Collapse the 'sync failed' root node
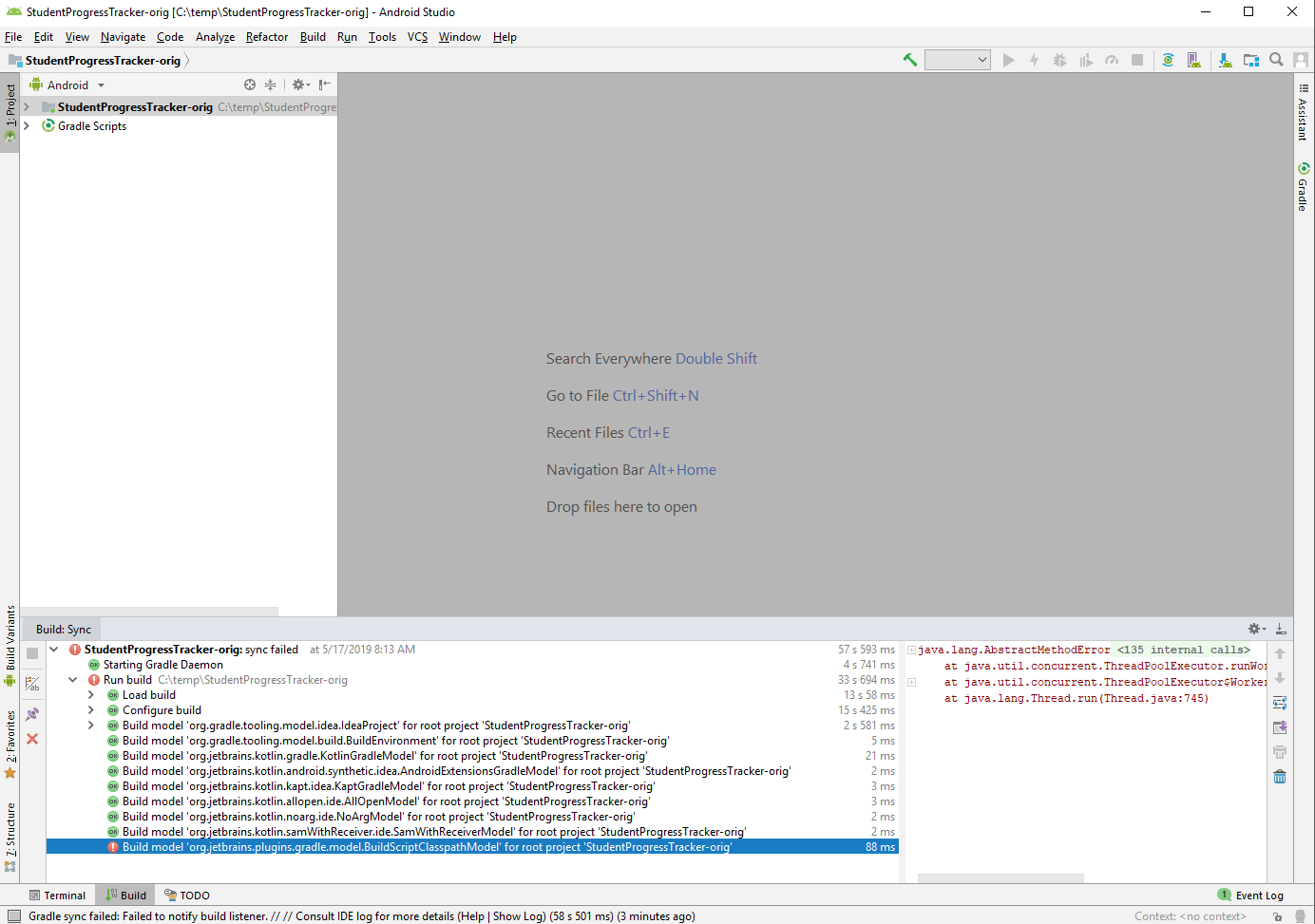 point(54,650)
